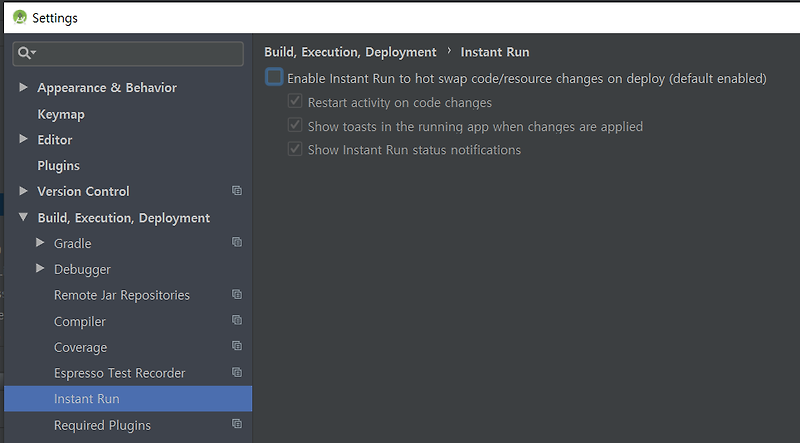Expand the Editor settings section
800x443 pixels.
(23, 139)
